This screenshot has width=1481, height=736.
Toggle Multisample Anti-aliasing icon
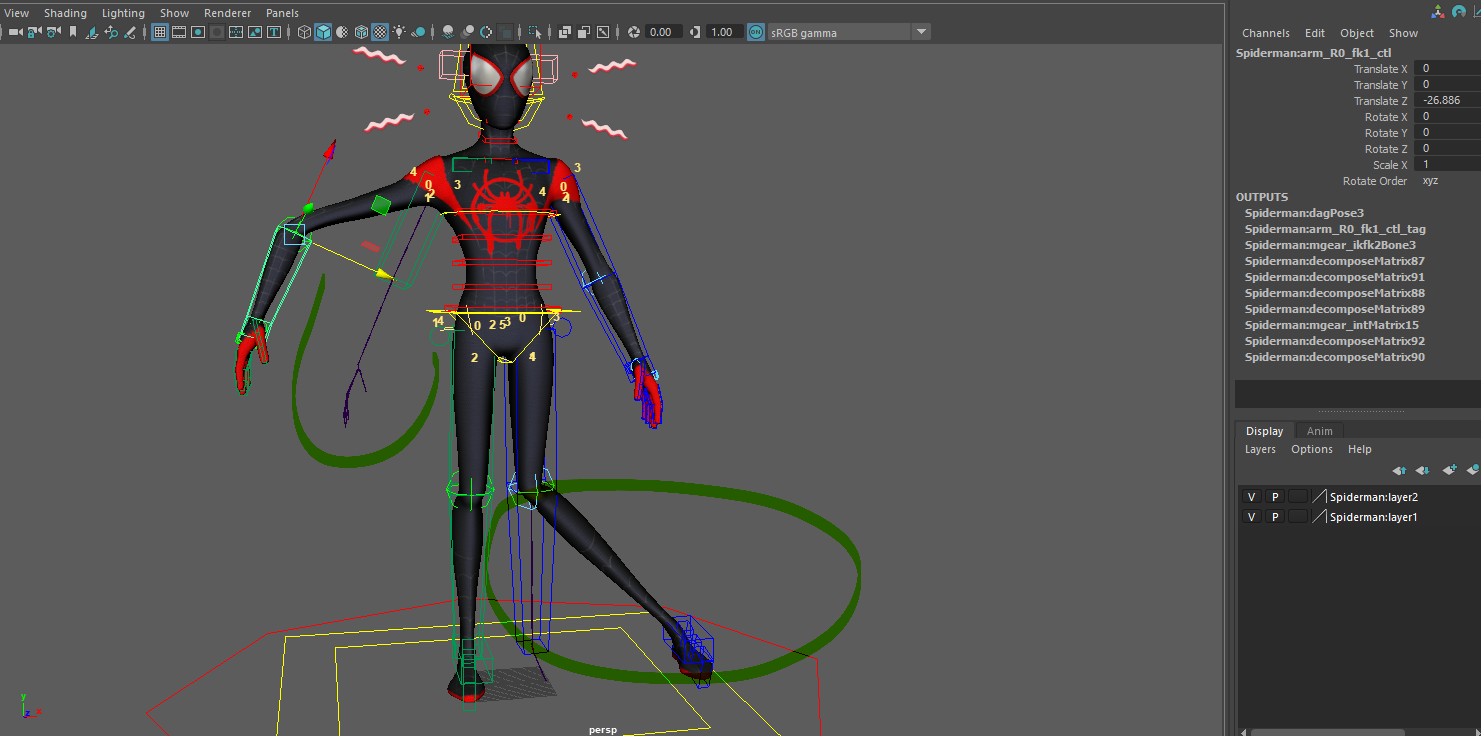tap(486, 32)
